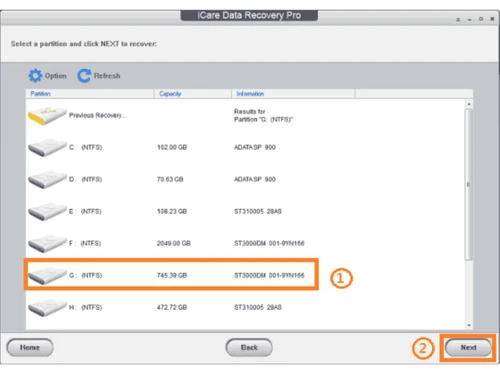This screenshot has height=375, width=500.
Task: Click the Option label
Action: click(x=56, y=76)
